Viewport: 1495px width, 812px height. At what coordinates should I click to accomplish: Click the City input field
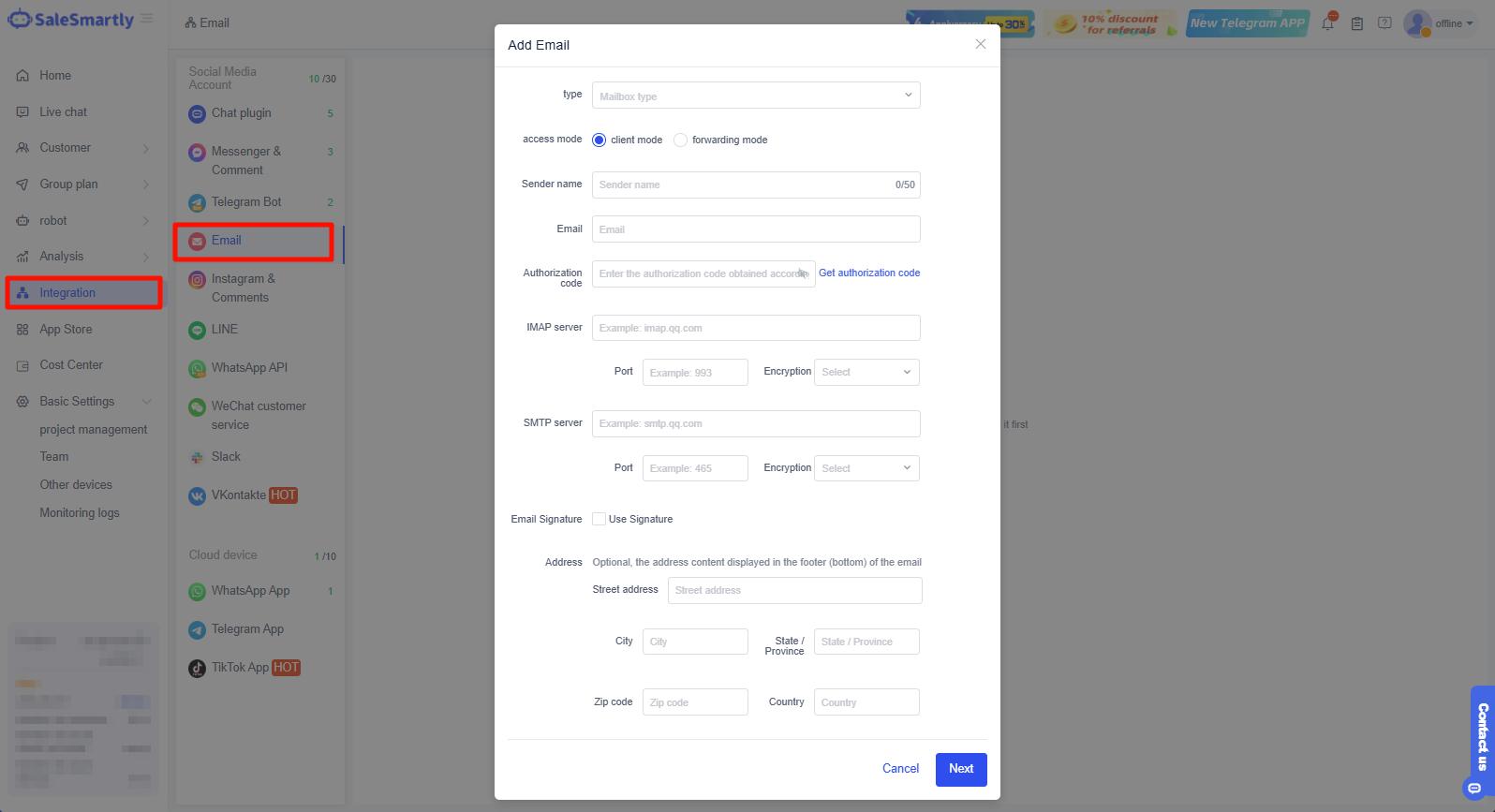695,642
